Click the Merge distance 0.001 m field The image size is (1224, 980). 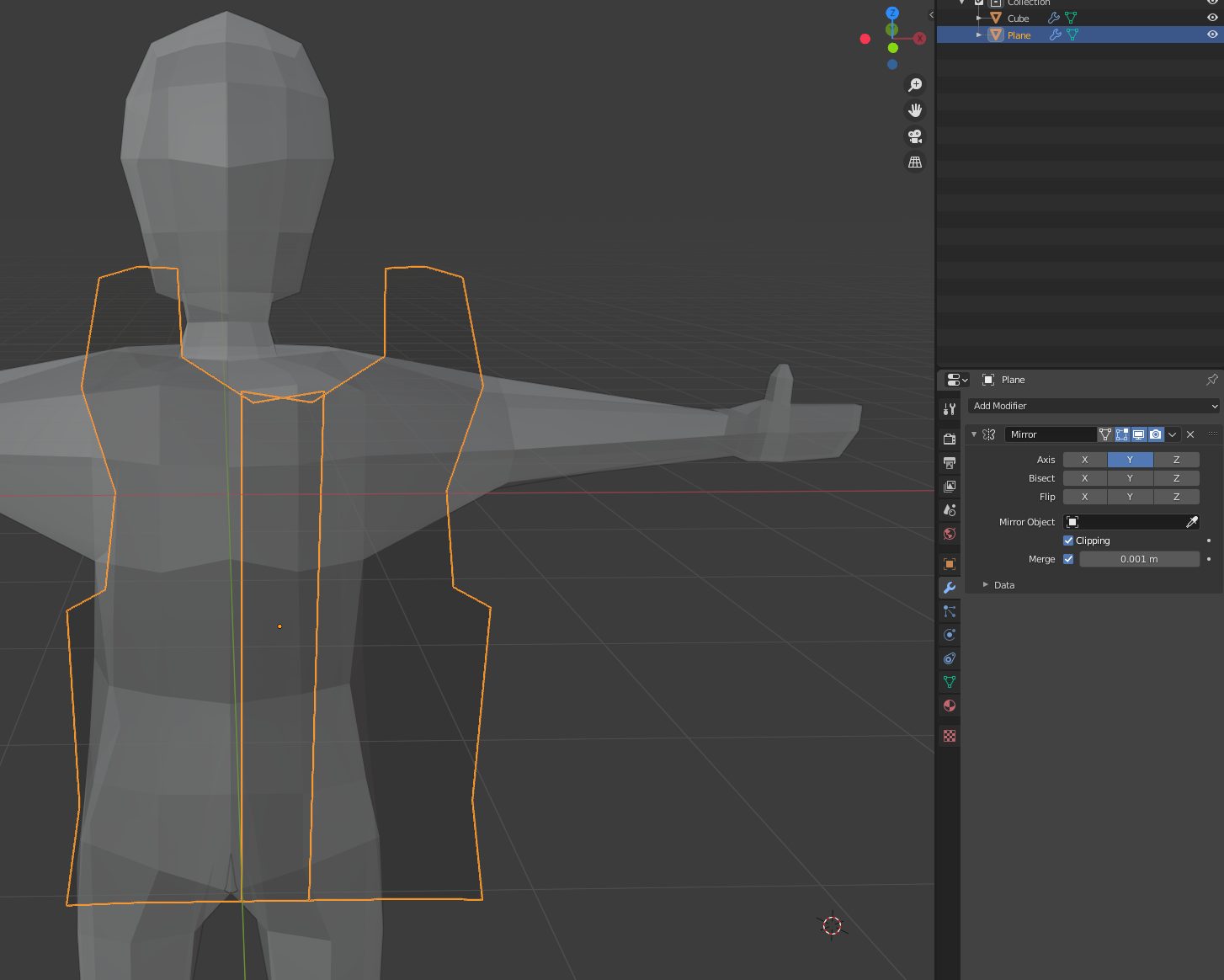pos(1139,559)
